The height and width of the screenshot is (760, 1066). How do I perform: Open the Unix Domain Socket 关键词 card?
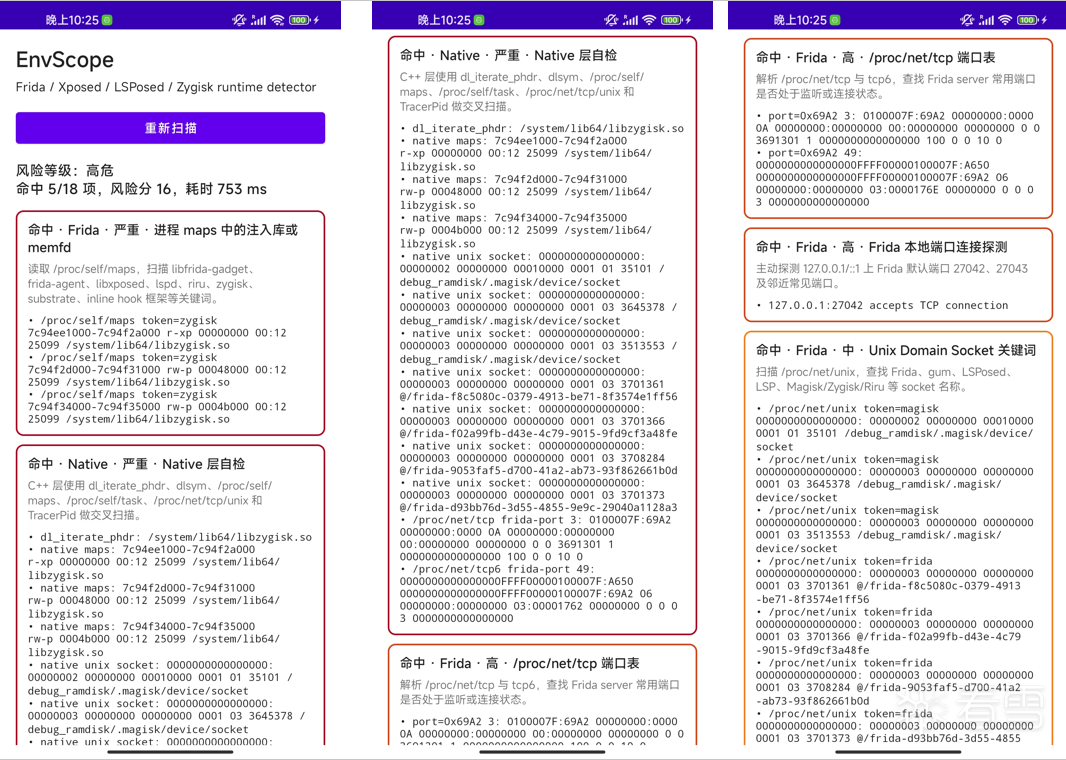point(898,537)
